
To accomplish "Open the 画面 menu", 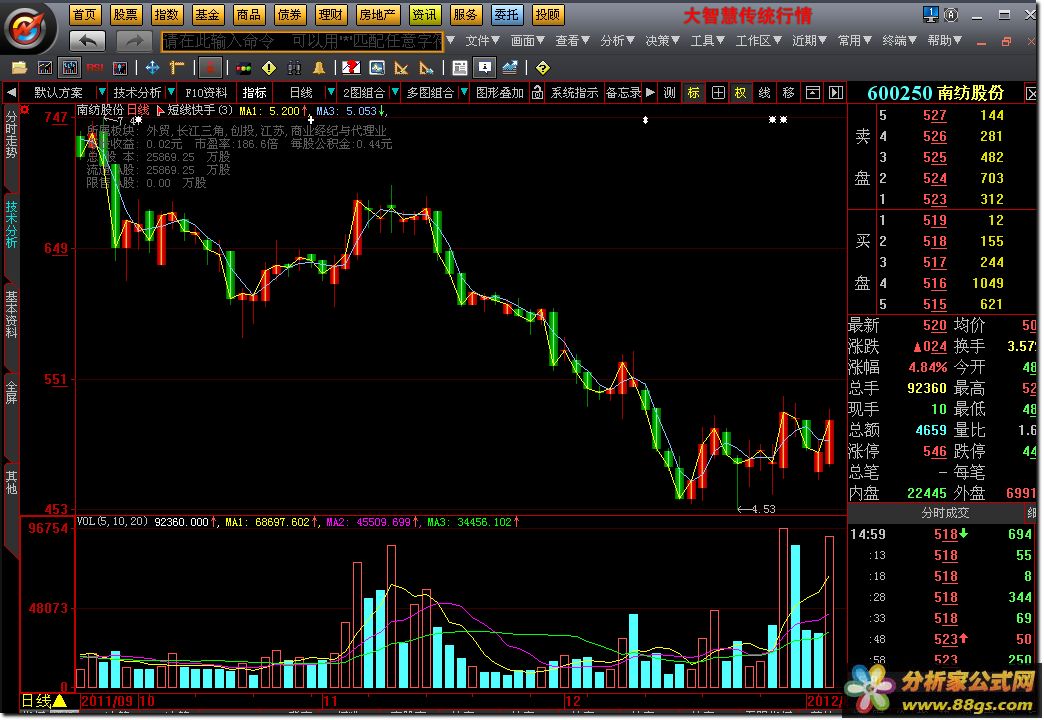I will pyautogui.click(x=527, y=41).
